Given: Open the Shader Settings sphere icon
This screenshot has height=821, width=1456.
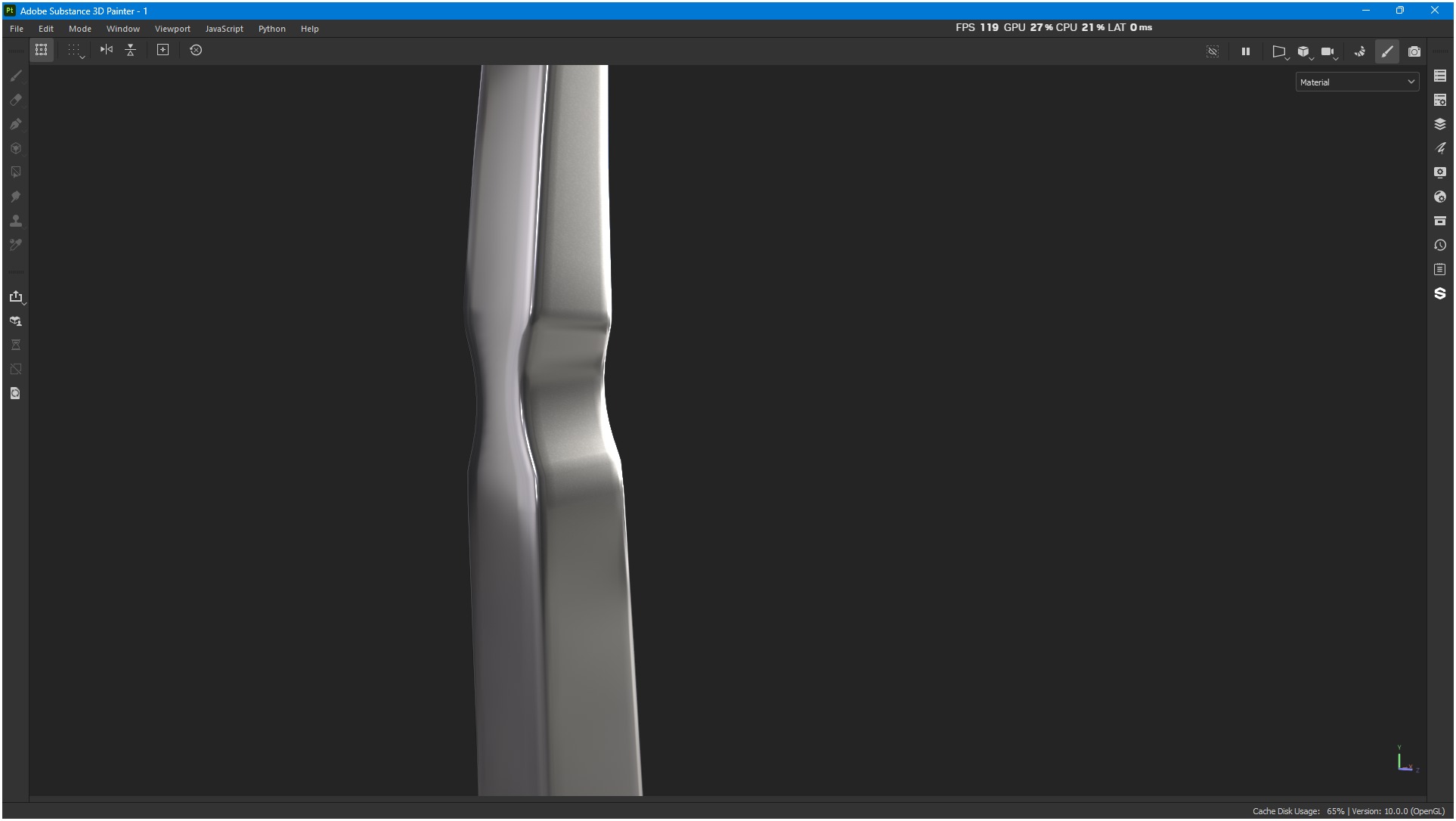Looking at the screenshot, I should (1439, 197).
